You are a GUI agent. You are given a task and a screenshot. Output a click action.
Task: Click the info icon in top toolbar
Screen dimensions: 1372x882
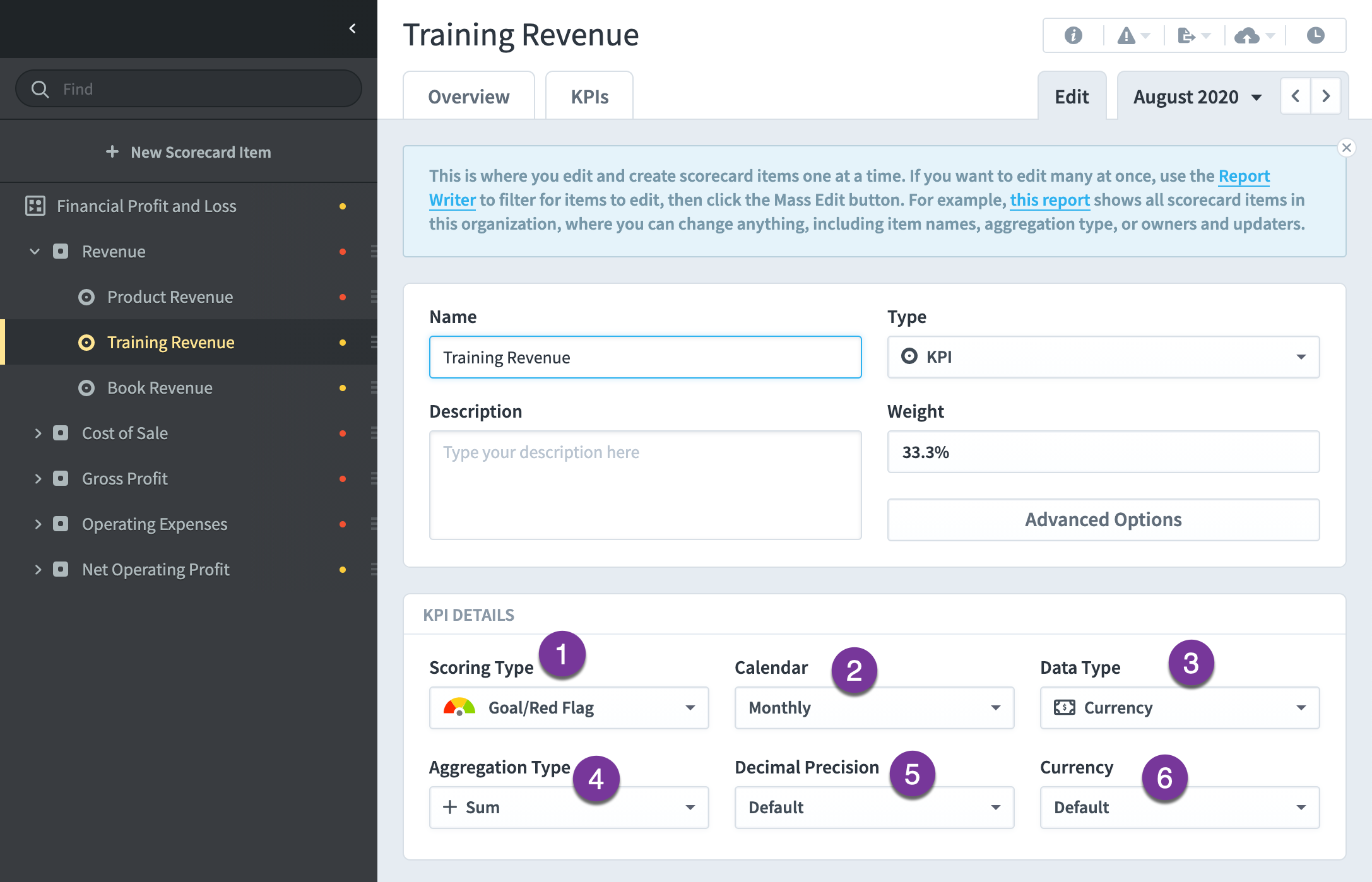[x=1073, y=35]
